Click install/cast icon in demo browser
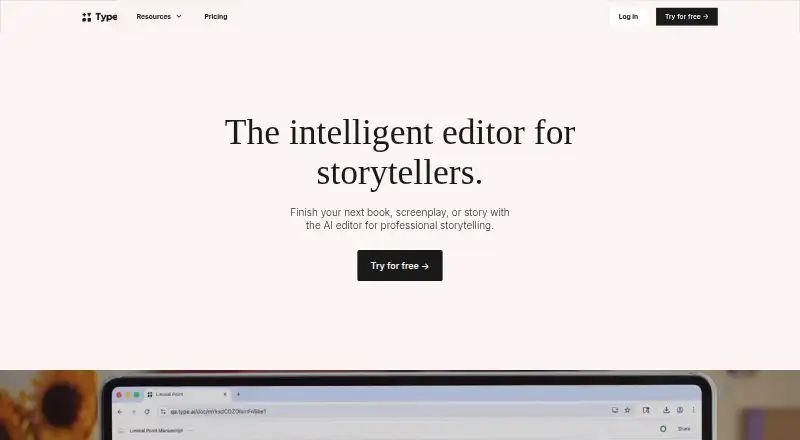The image size is (800, 440). (x=615, y=410)
